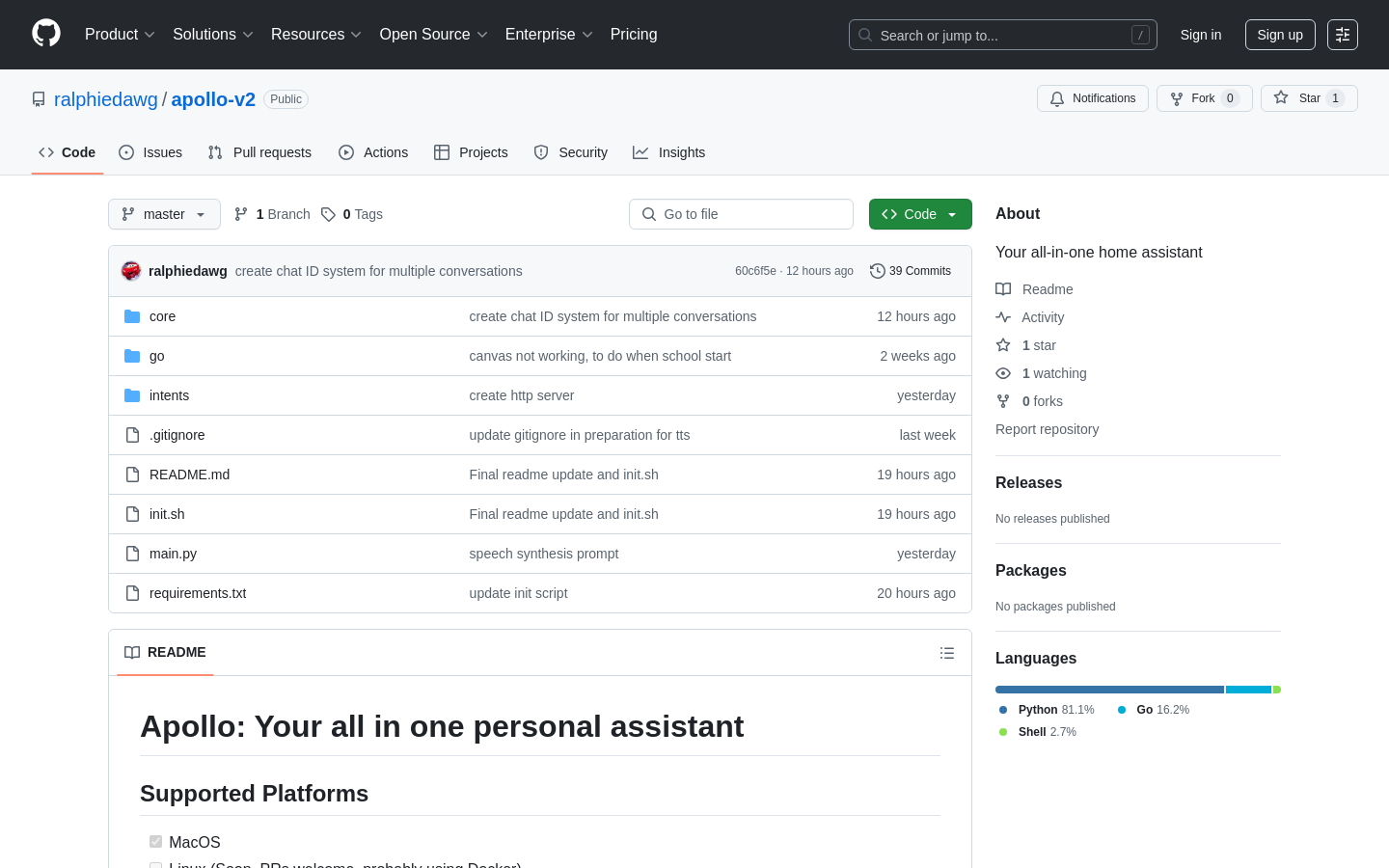
Task: Toggle the MacOS checkbox in README
Action: 155,842
